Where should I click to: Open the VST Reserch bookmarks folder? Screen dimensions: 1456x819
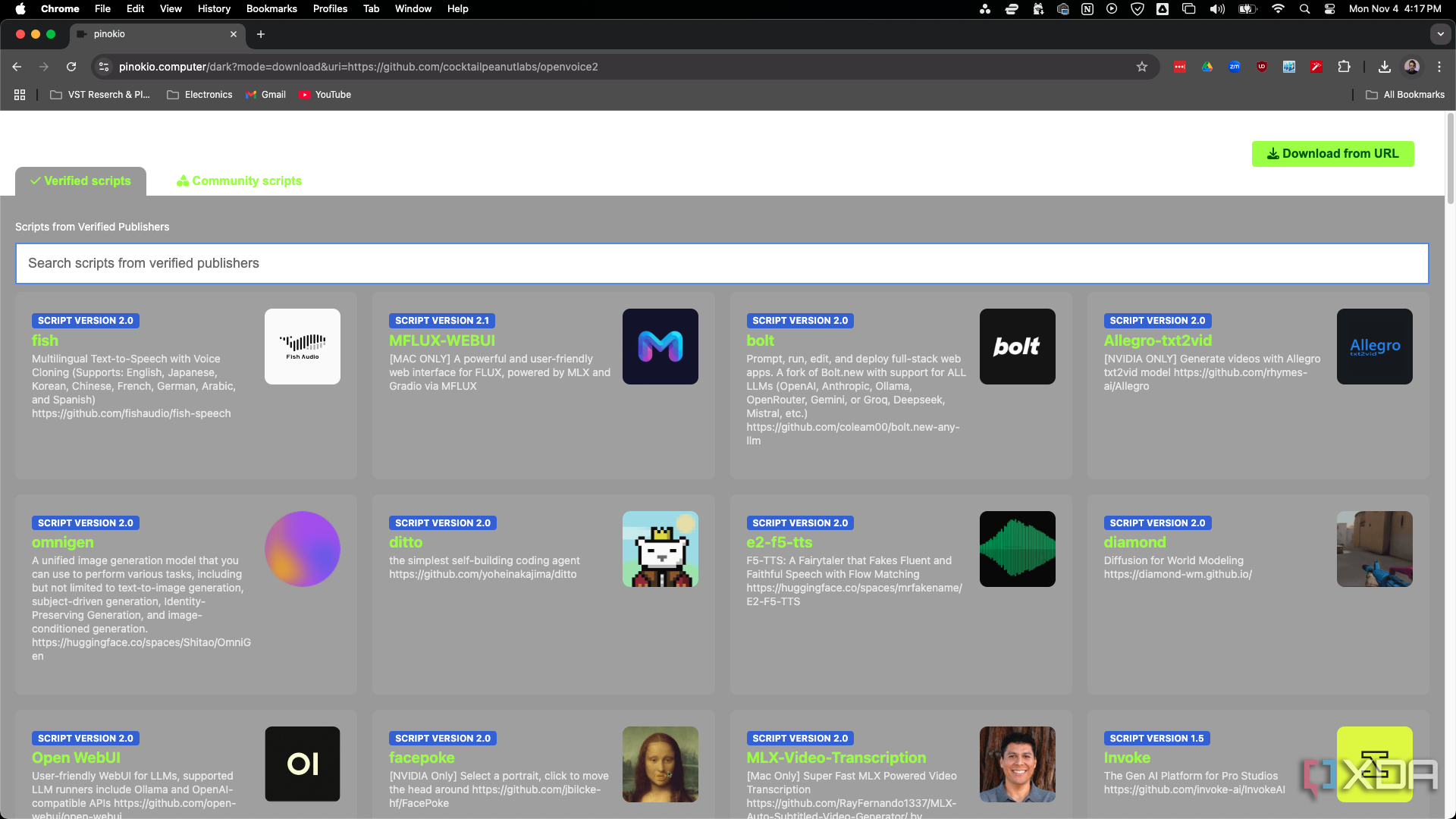coord(100,95)
